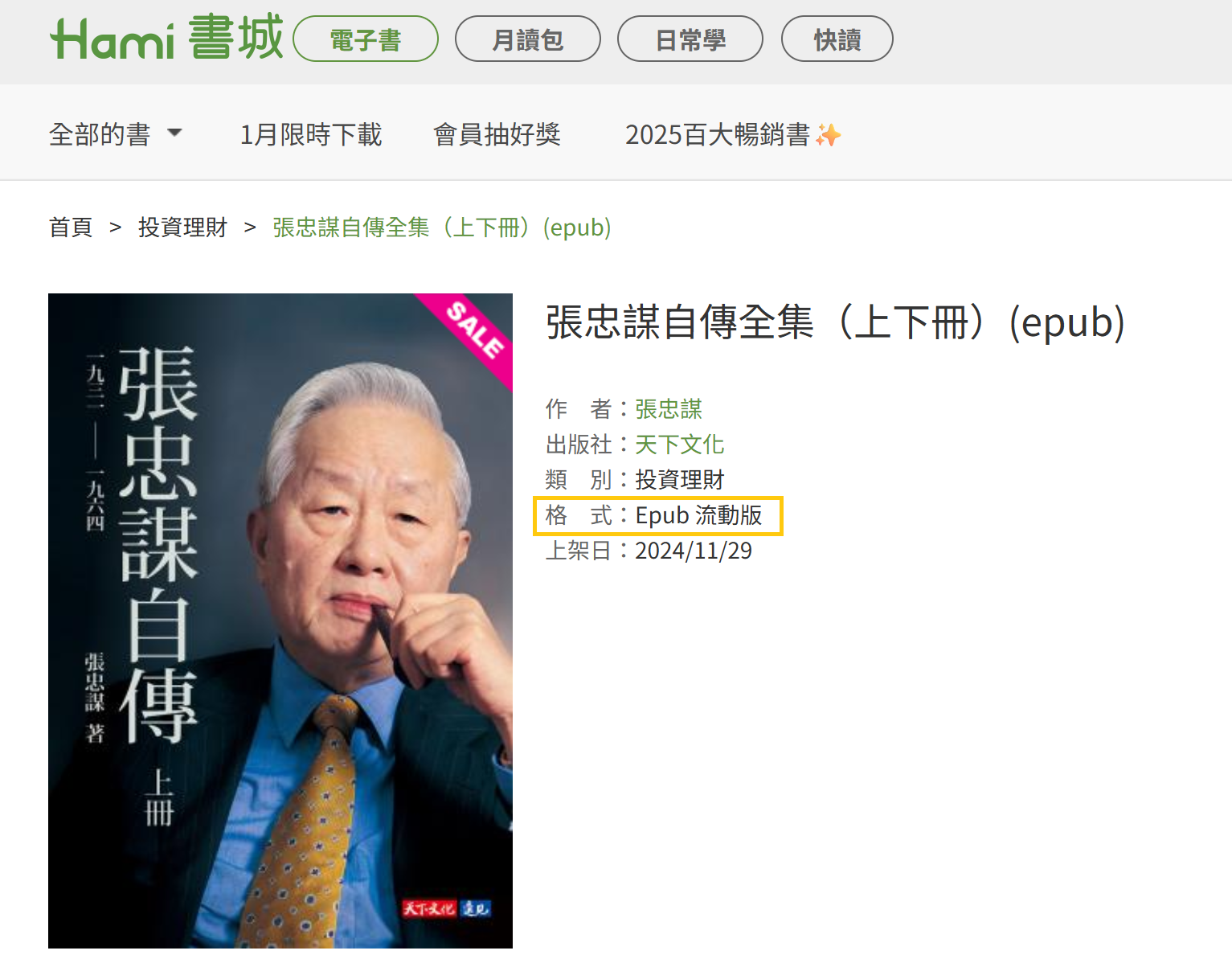The height and width of the screenshot is (967, 1232).
Task: Go to 1月限時下載 page
Action: pyautogui.click(x=311, y=134)
